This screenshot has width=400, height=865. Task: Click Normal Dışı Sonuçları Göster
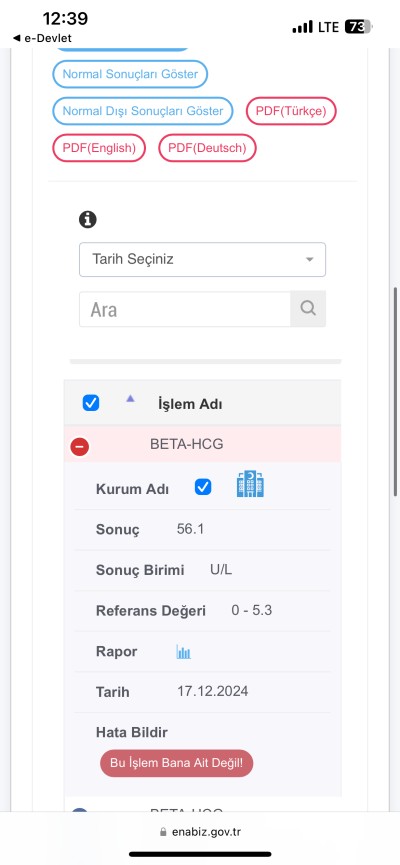click(143, 111)
